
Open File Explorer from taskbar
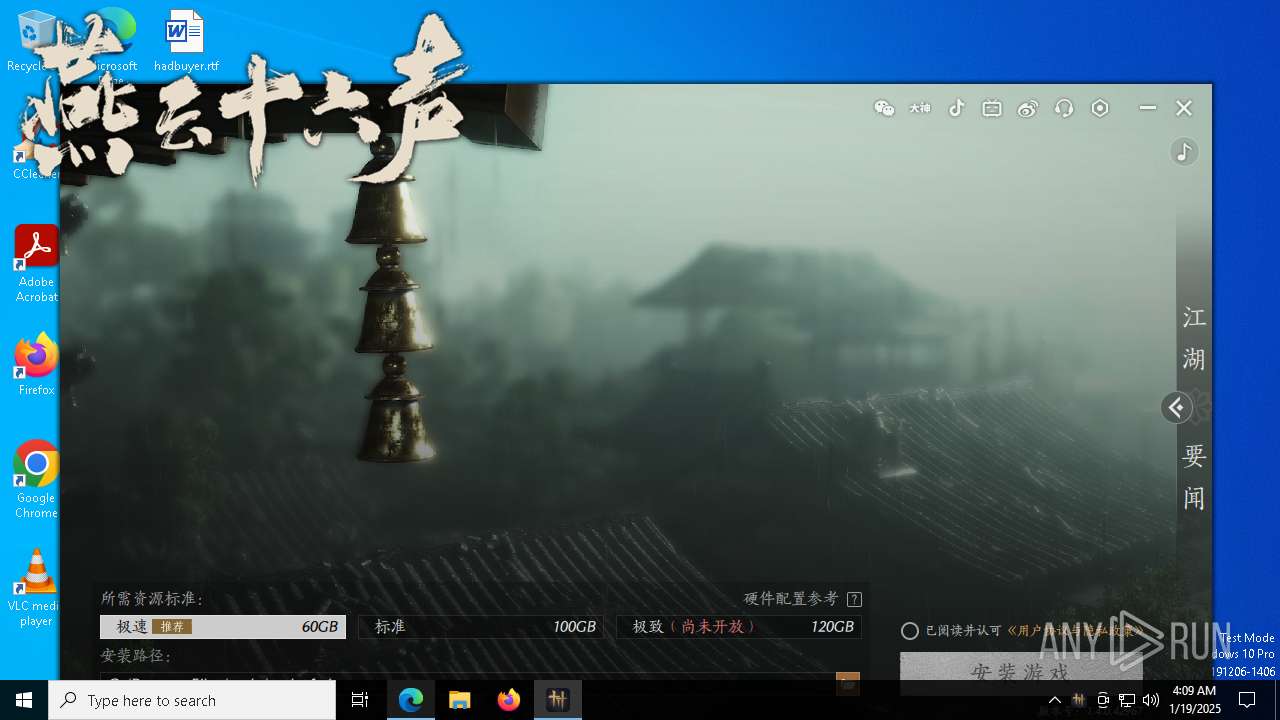coord(460,700)
